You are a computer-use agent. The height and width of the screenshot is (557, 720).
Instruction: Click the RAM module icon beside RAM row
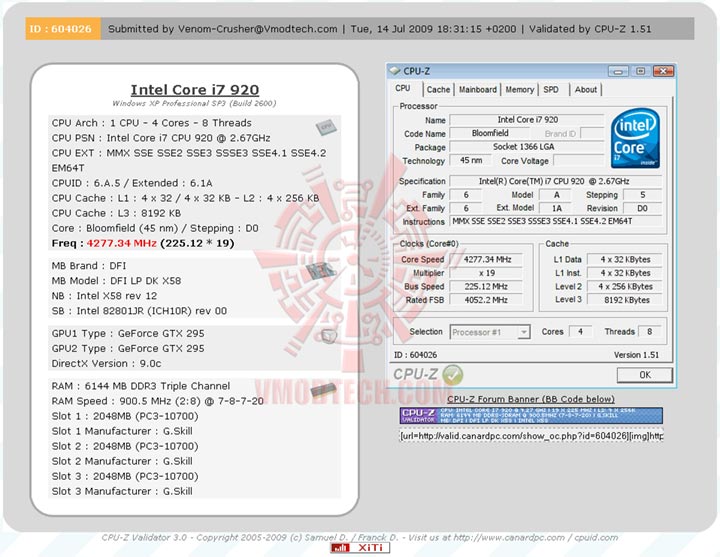click(323, 390)
